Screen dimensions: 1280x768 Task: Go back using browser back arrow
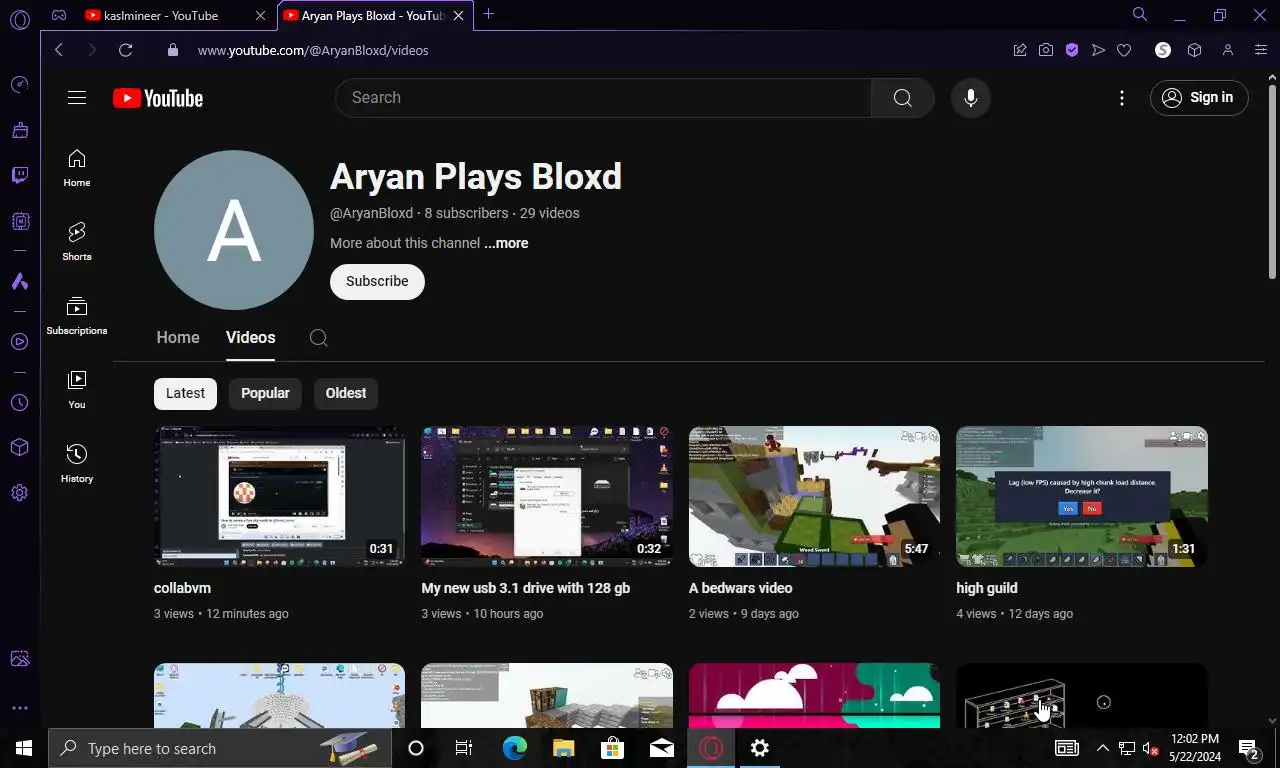coord(59,50)
